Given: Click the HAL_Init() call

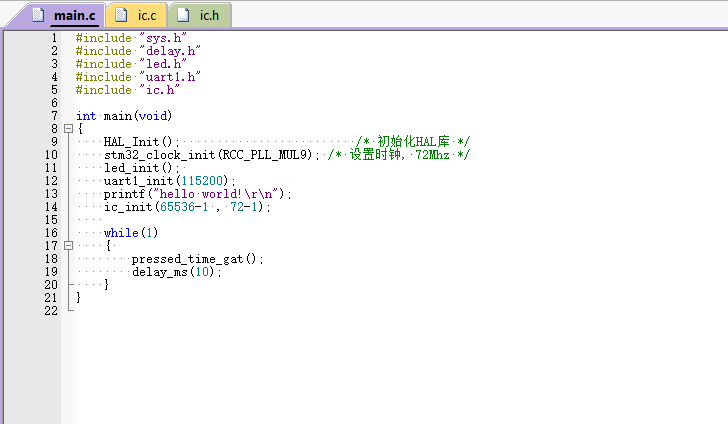Looking at the screenshot, I should point(142,142).
